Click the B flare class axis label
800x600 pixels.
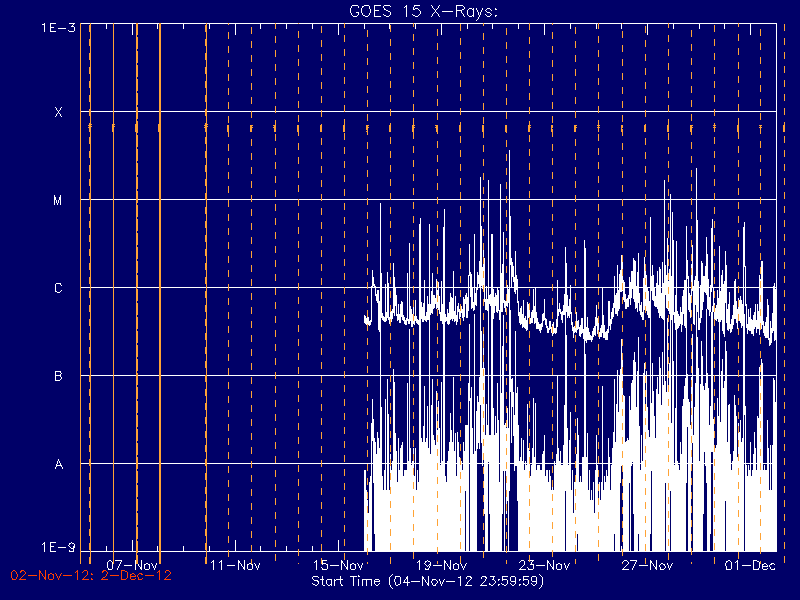coord(58,377)
